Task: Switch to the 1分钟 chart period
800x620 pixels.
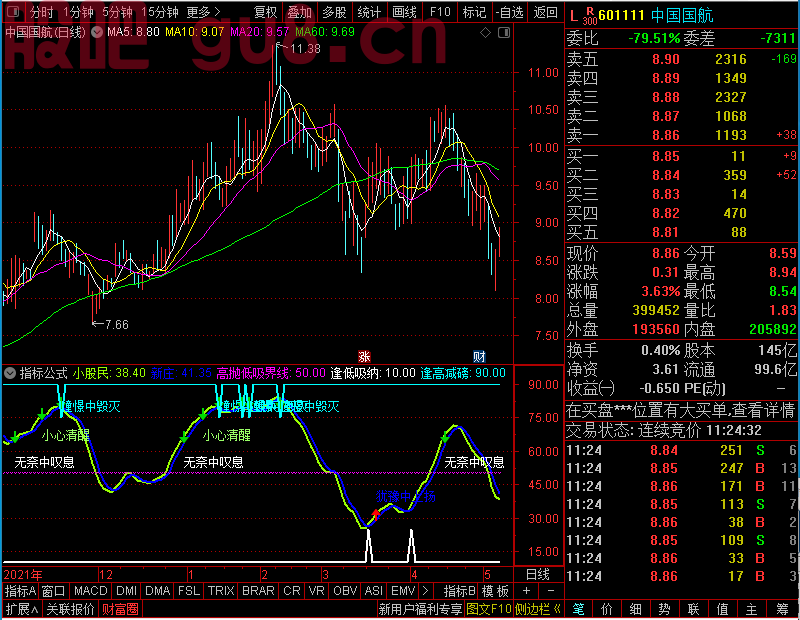Action: [x=78, y=12]
